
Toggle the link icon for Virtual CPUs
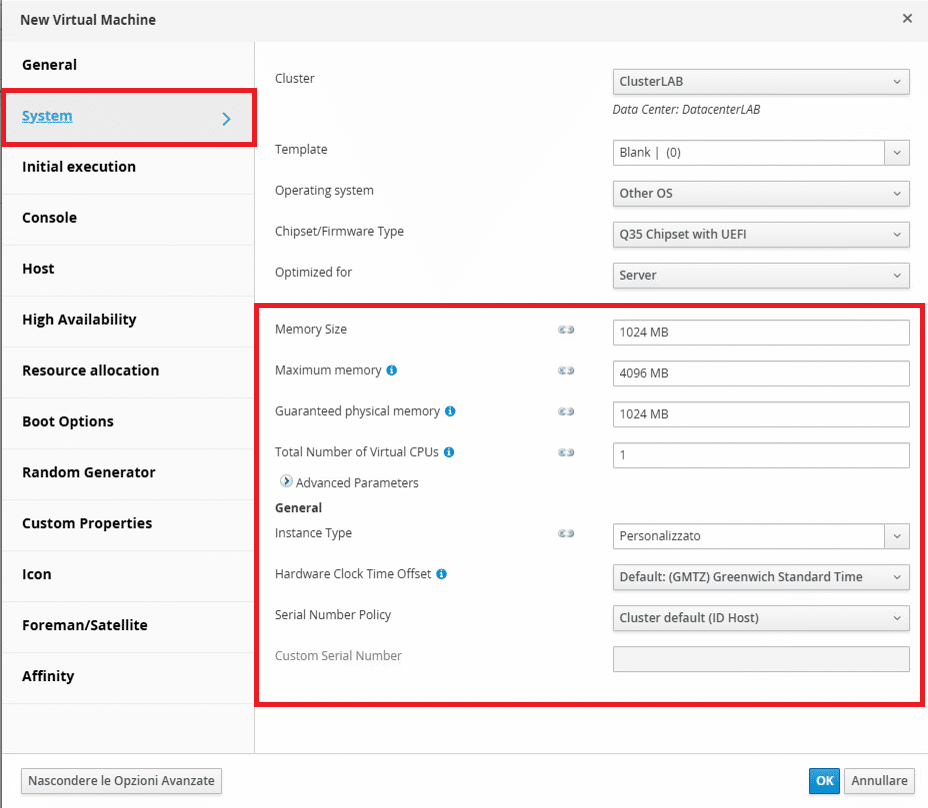click(566, 452)
